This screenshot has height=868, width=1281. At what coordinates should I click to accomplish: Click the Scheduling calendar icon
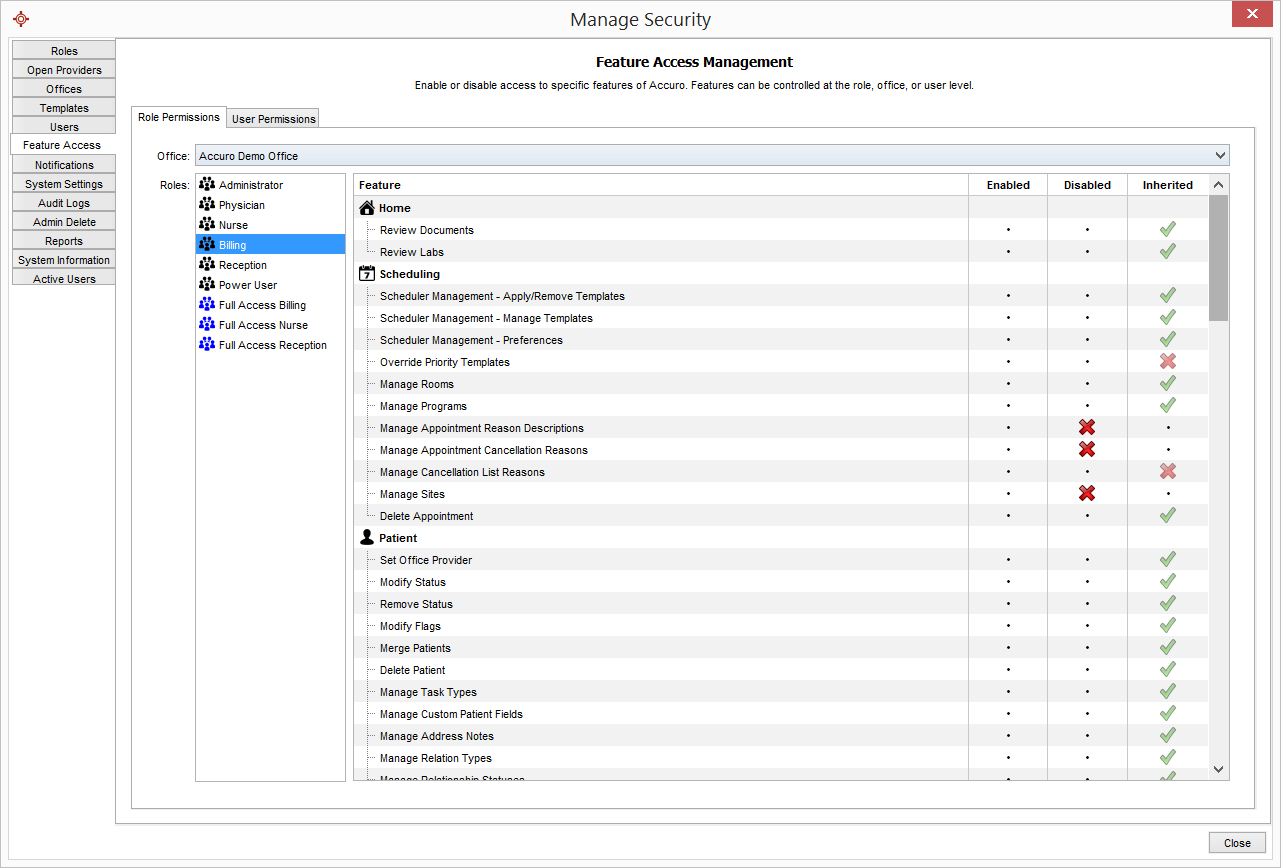365,273
